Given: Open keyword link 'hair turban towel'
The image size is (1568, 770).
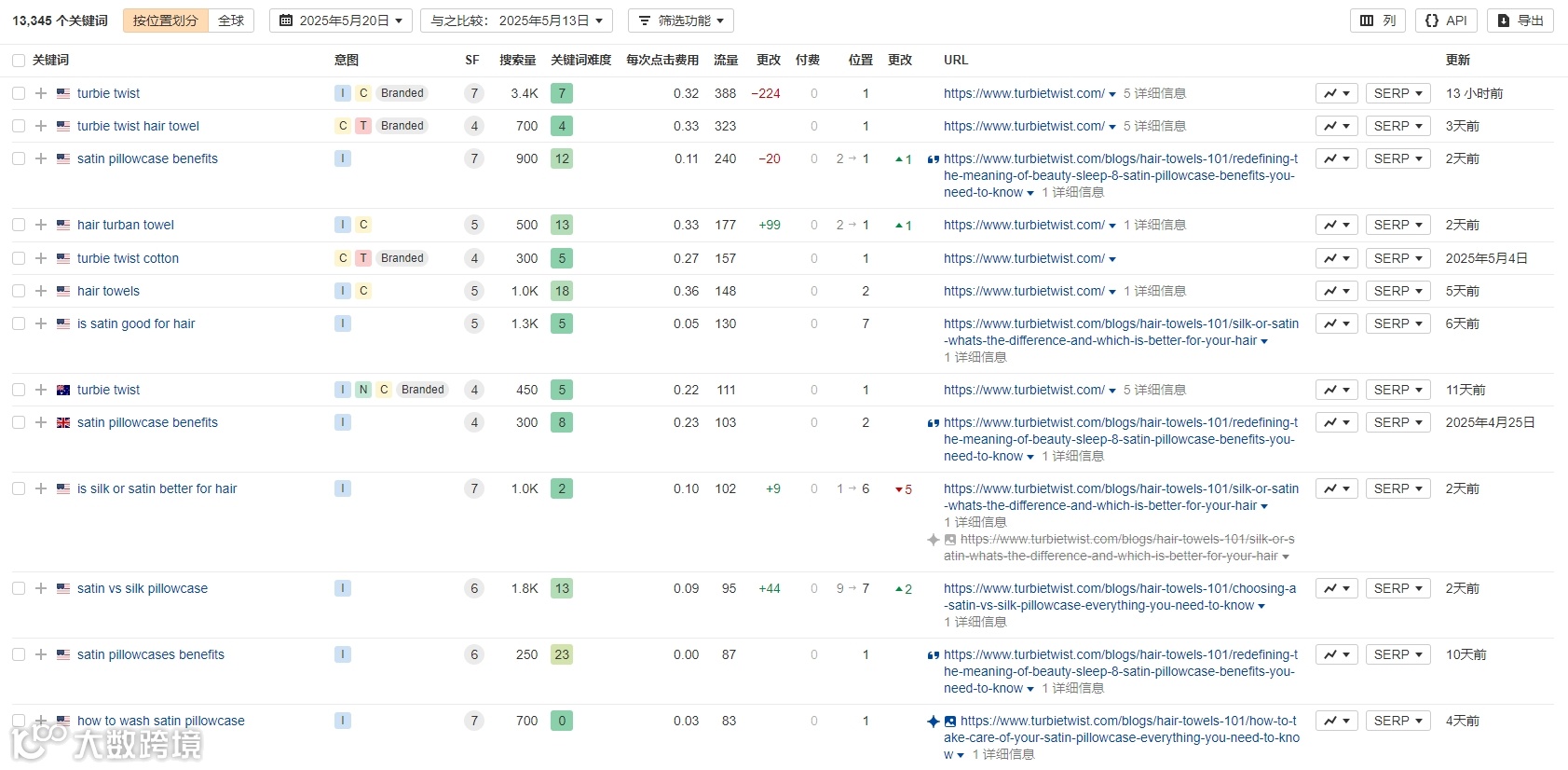Looking at the screenshot, I should point(126,225).
